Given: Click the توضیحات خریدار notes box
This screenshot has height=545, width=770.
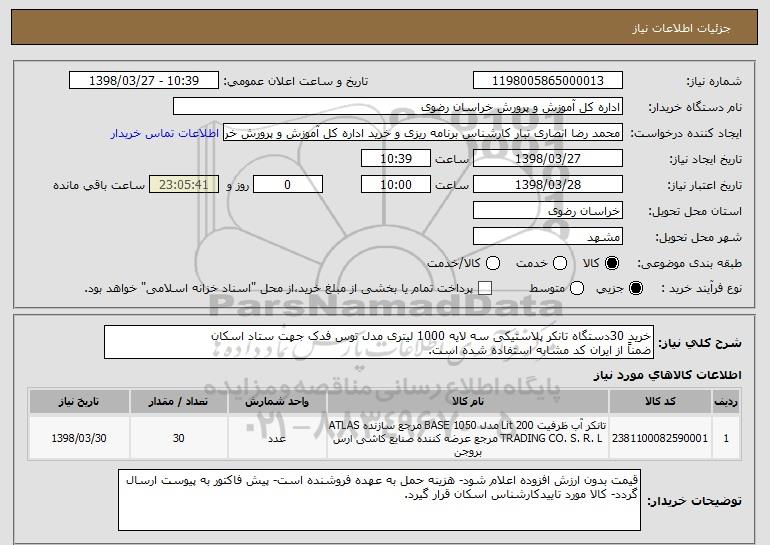Looking at the screenshot, I should click(380, 500).
